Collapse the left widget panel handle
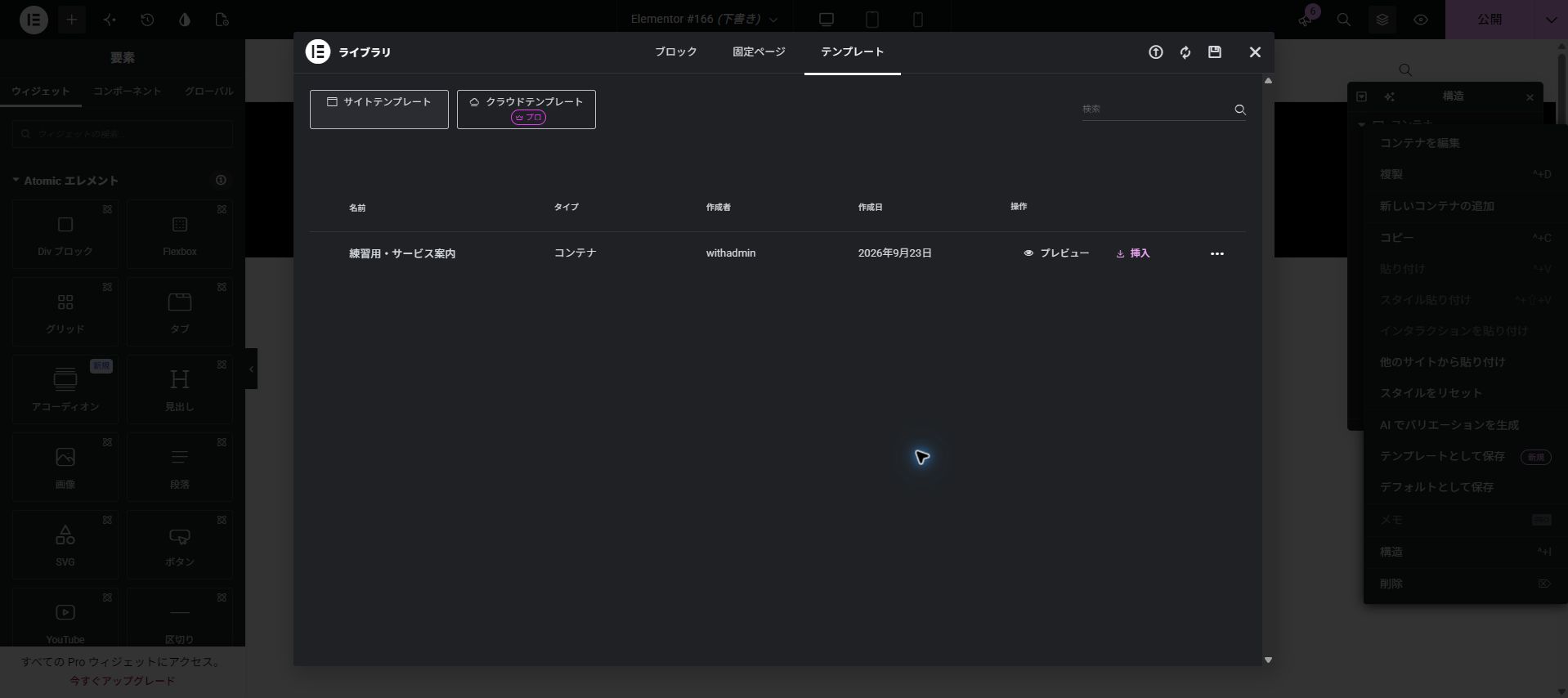 (x=251, y=369)
